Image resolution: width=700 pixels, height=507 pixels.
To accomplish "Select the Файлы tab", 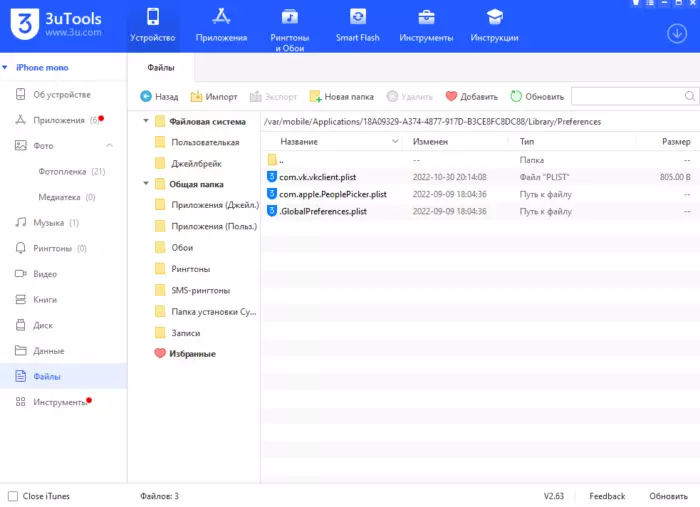I will point(161,68).
